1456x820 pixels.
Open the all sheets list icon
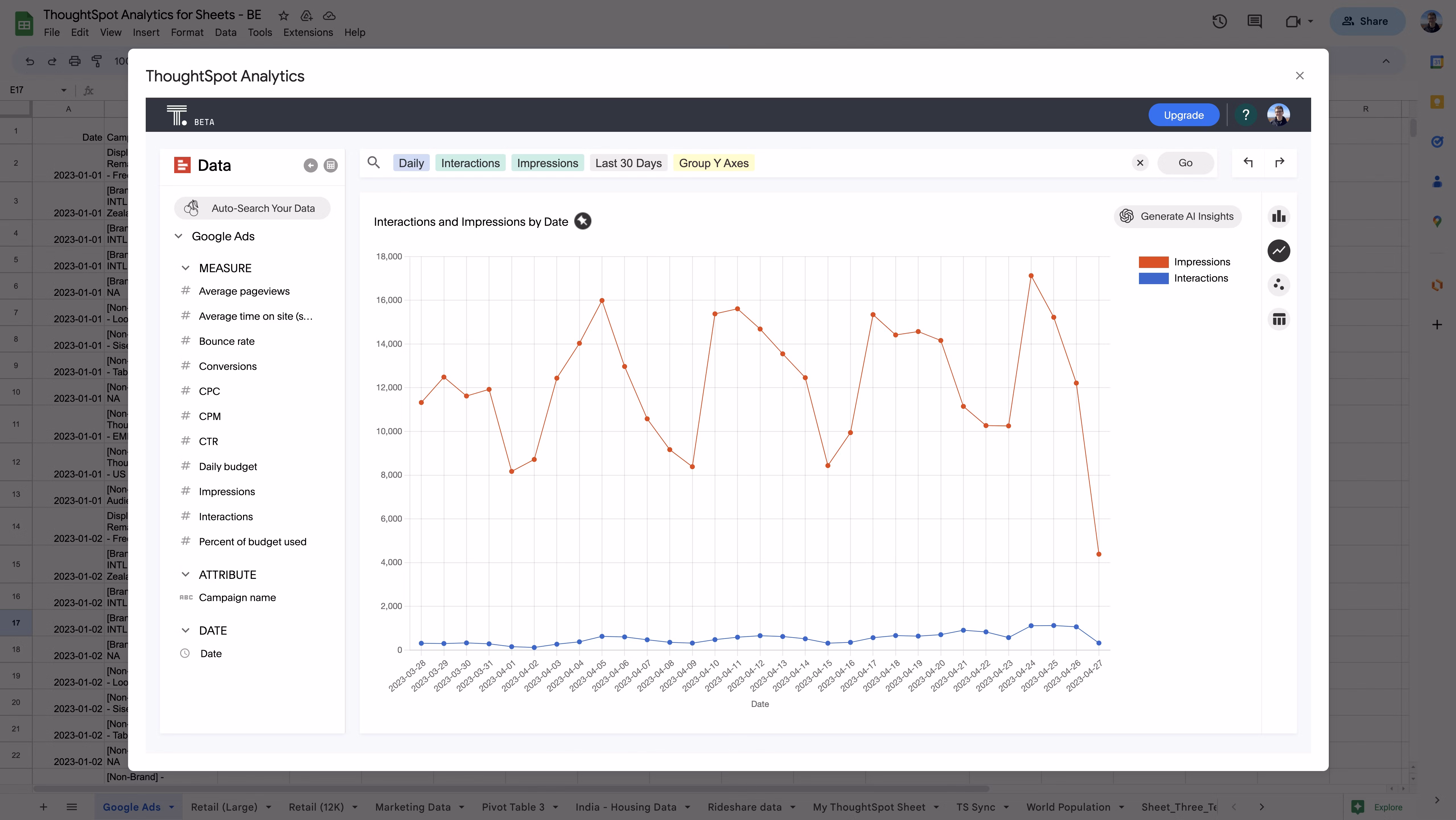[x=72, y=807]
